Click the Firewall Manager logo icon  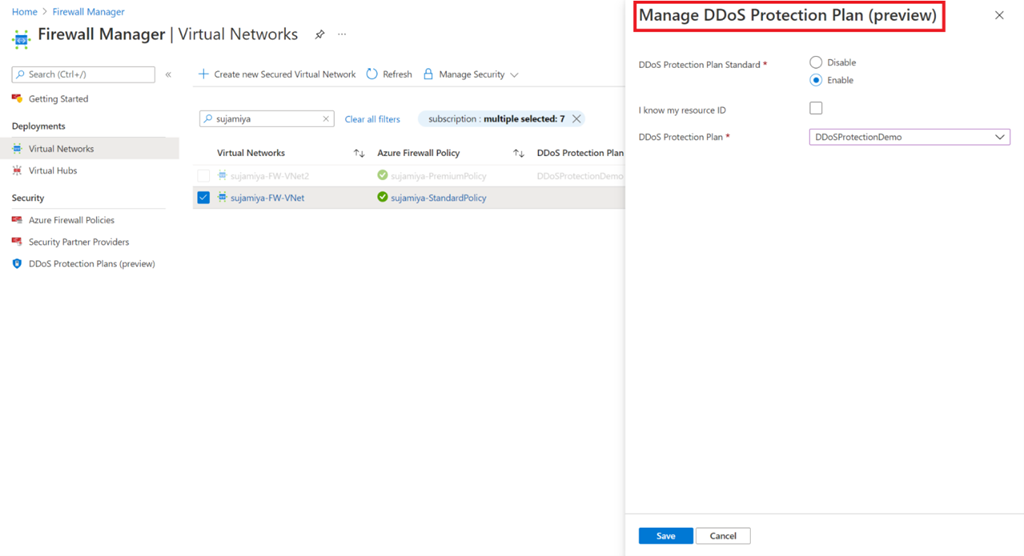pos(22,39)
